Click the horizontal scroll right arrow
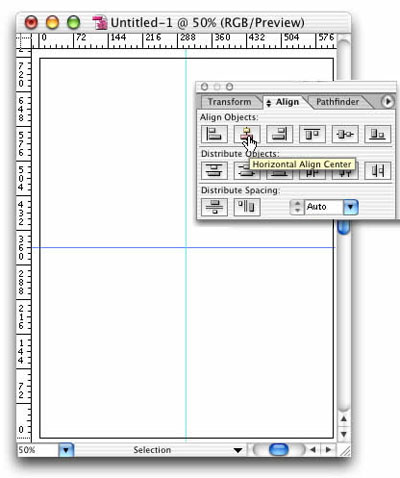The height and width of the screenshot is (478, 400). click(x=328, y=450)
